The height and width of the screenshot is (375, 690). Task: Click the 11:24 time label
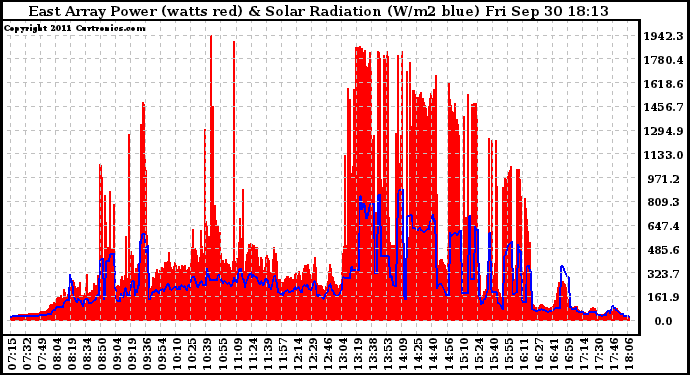pos(252,354)
